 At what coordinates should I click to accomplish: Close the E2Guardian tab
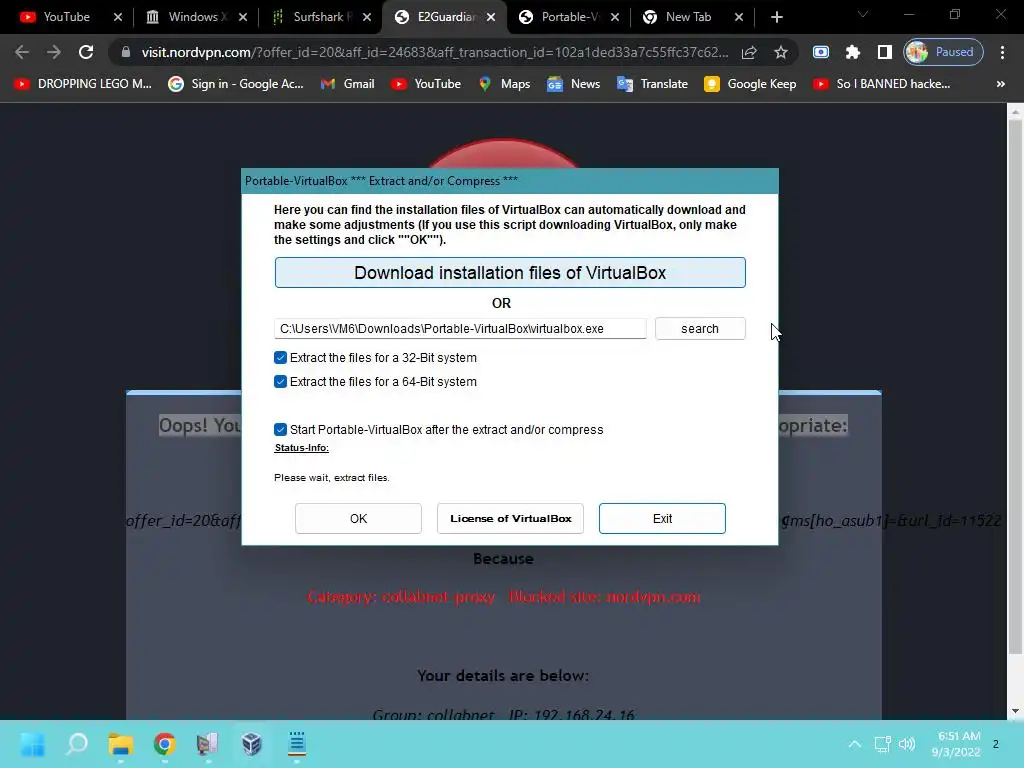tap(490, 17)
